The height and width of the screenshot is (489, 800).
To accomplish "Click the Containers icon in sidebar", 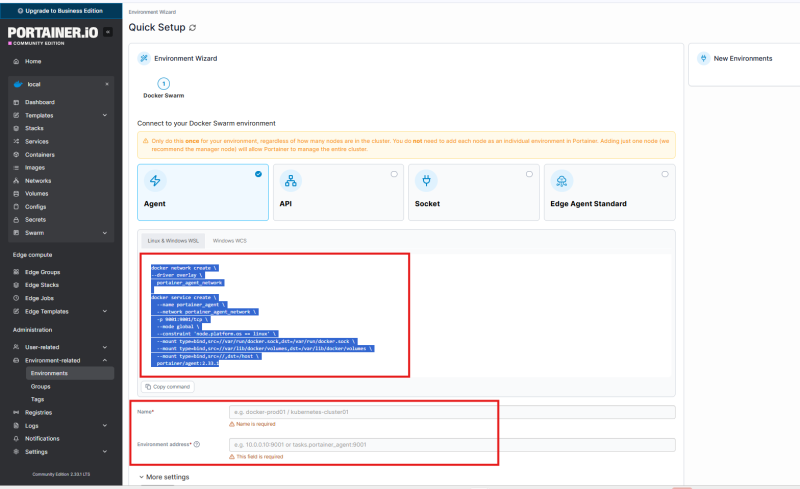I will pos(16,155).
